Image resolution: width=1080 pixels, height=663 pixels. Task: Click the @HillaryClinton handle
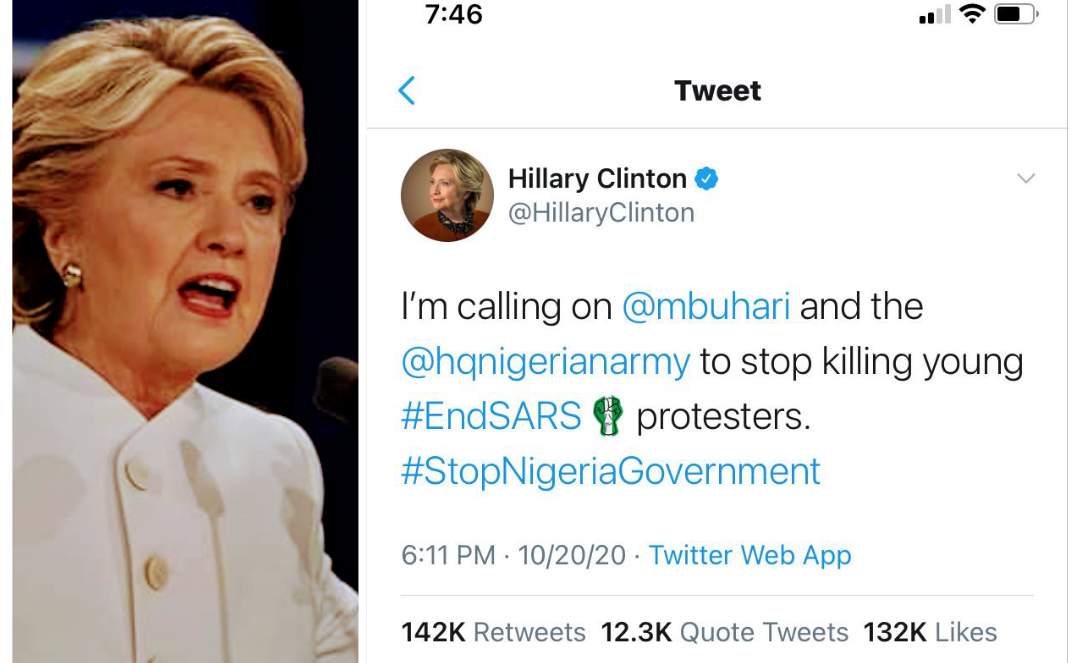601,213
